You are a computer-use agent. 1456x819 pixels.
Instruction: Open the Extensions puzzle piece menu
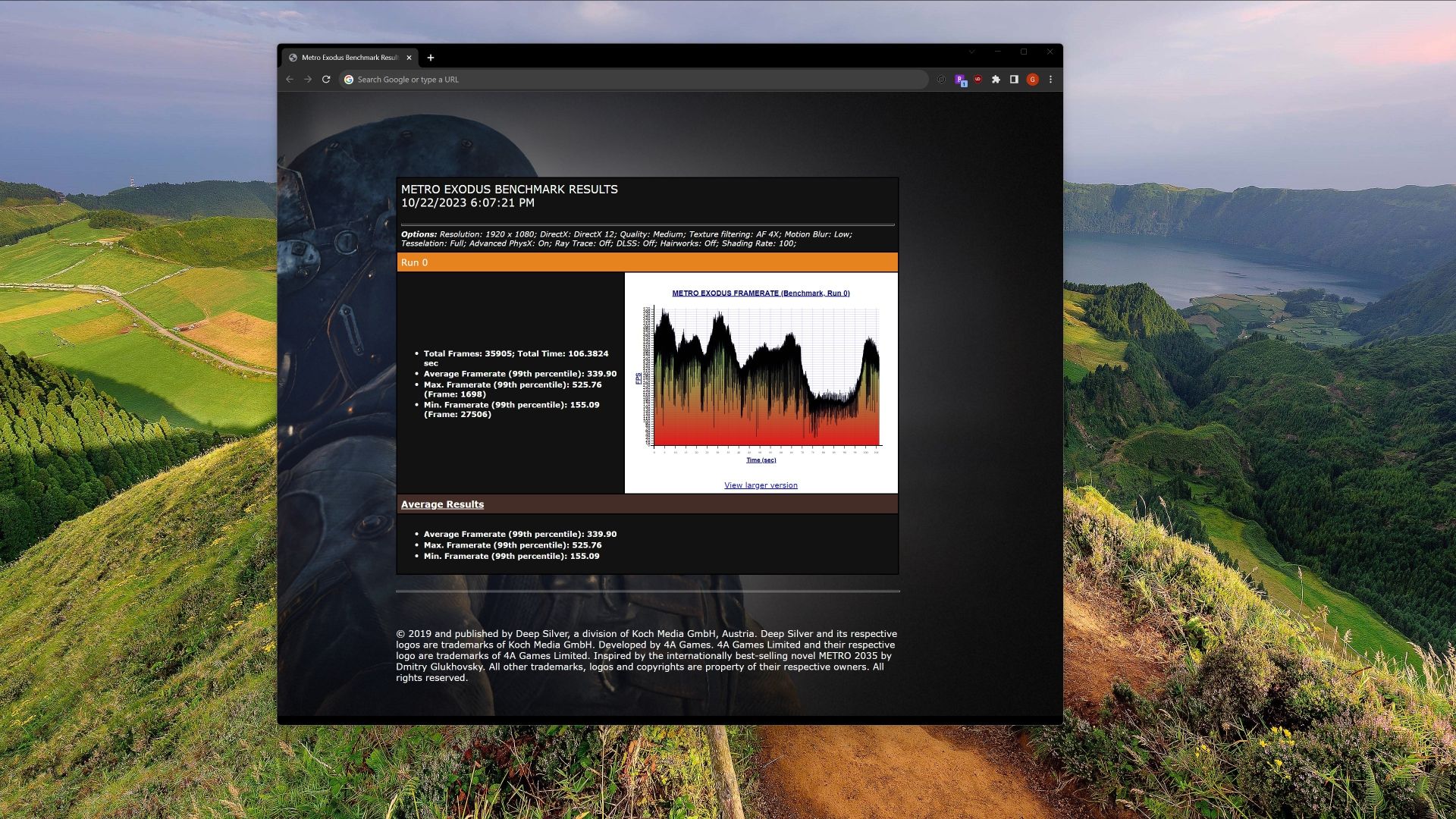pyautogui.click(x=996, y=79)
